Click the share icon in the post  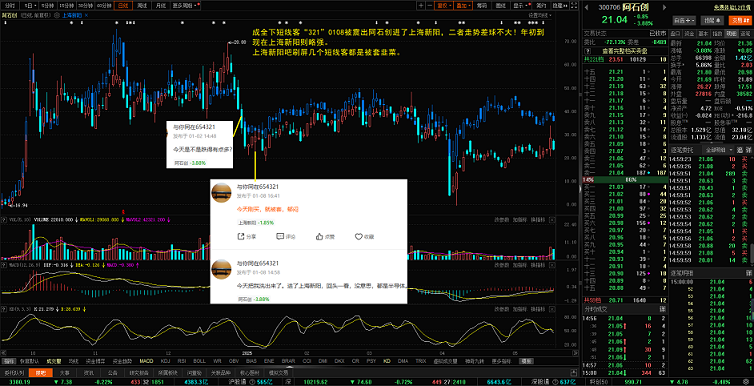click(x=241, y=236)
